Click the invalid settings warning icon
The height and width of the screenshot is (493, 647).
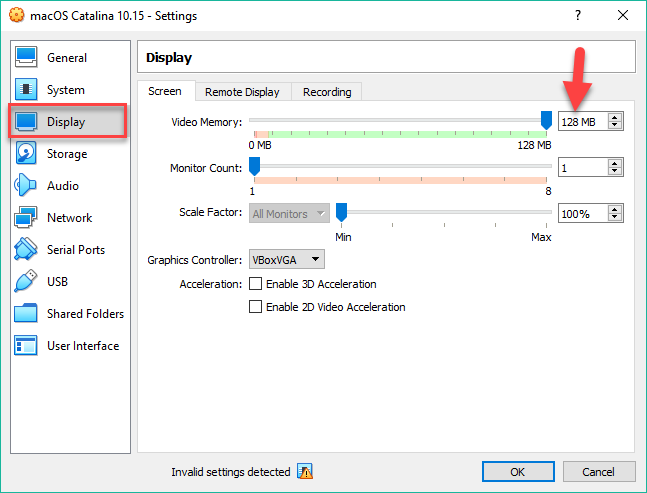pyautogui.click(x=305, y=472)
